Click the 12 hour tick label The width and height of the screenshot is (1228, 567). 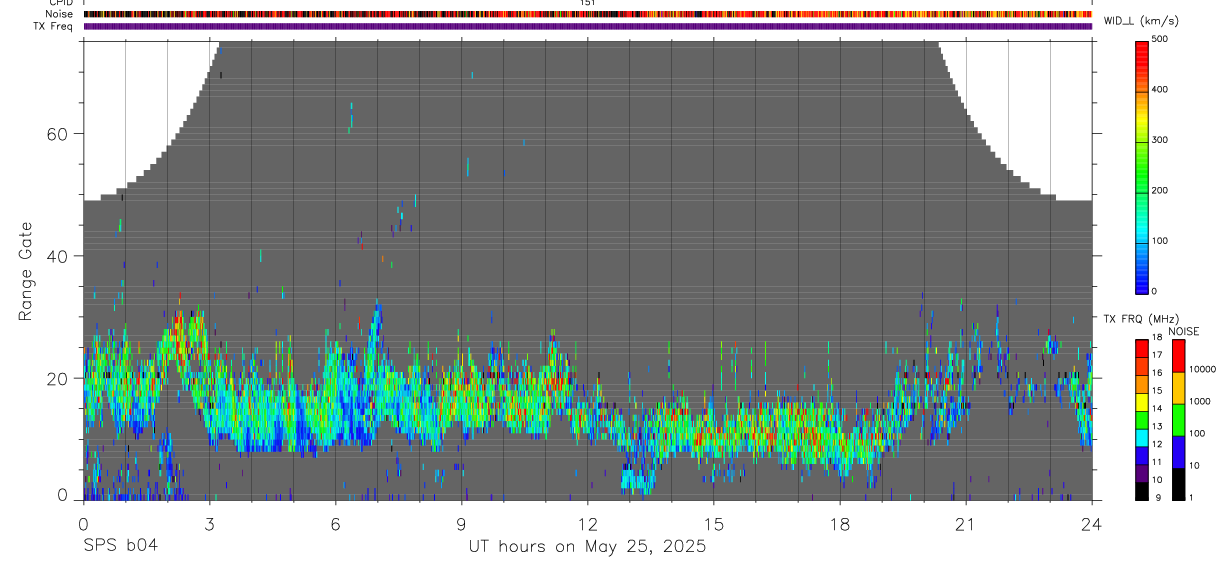(x=588, y=523)
